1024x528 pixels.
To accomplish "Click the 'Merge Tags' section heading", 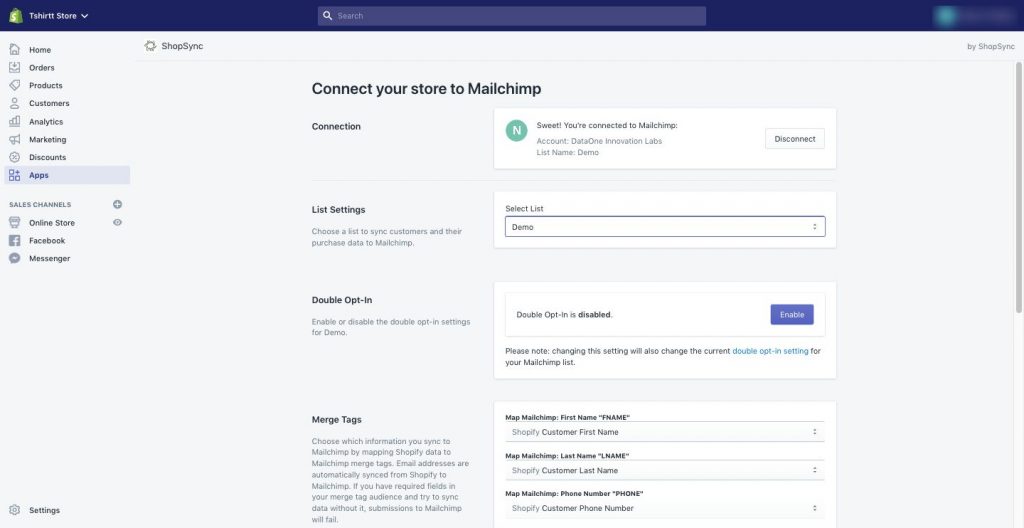I will (x=336, y=420).
